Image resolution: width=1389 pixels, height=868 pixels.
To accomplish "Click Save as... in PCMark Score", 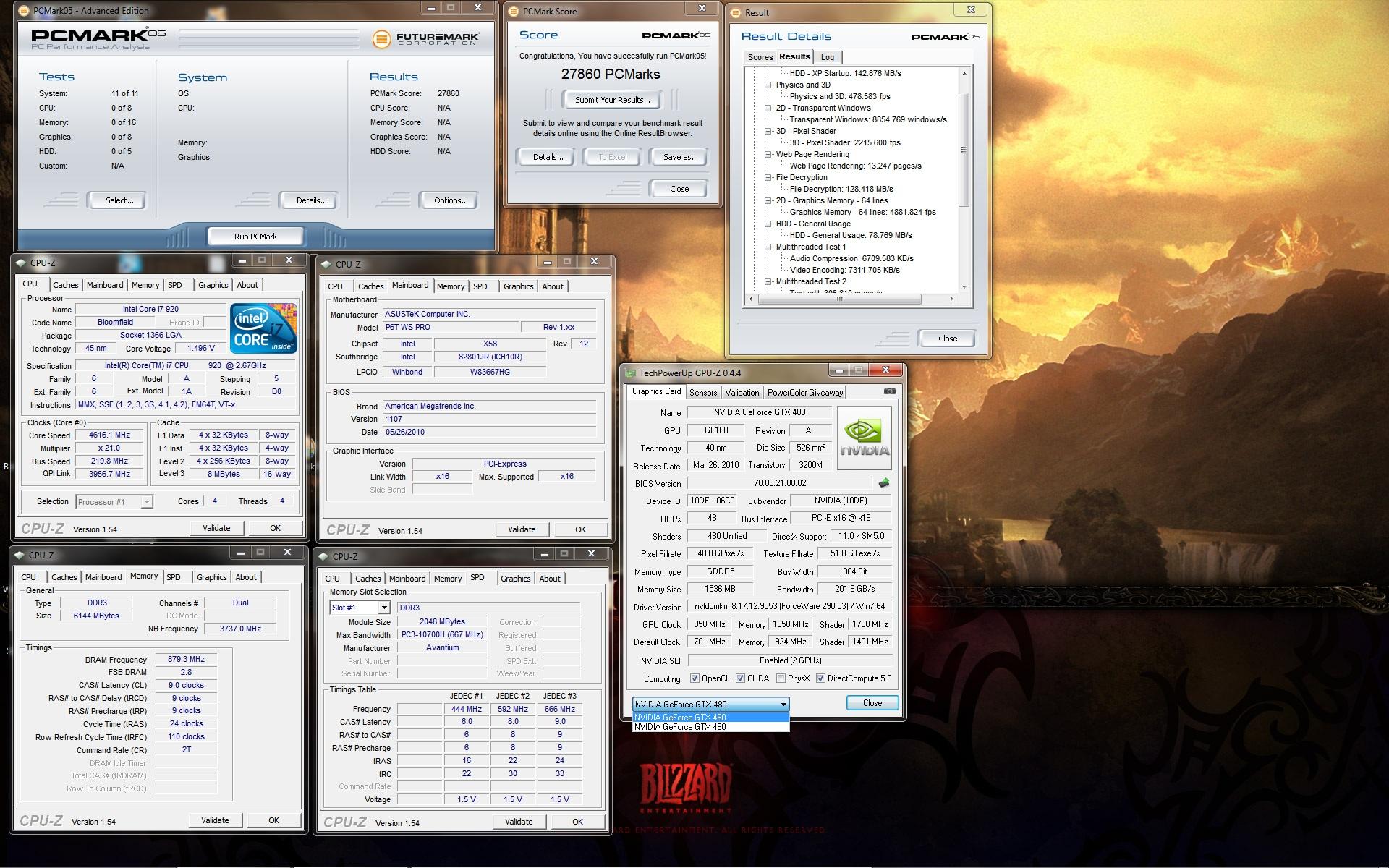I will click(680, 157).
